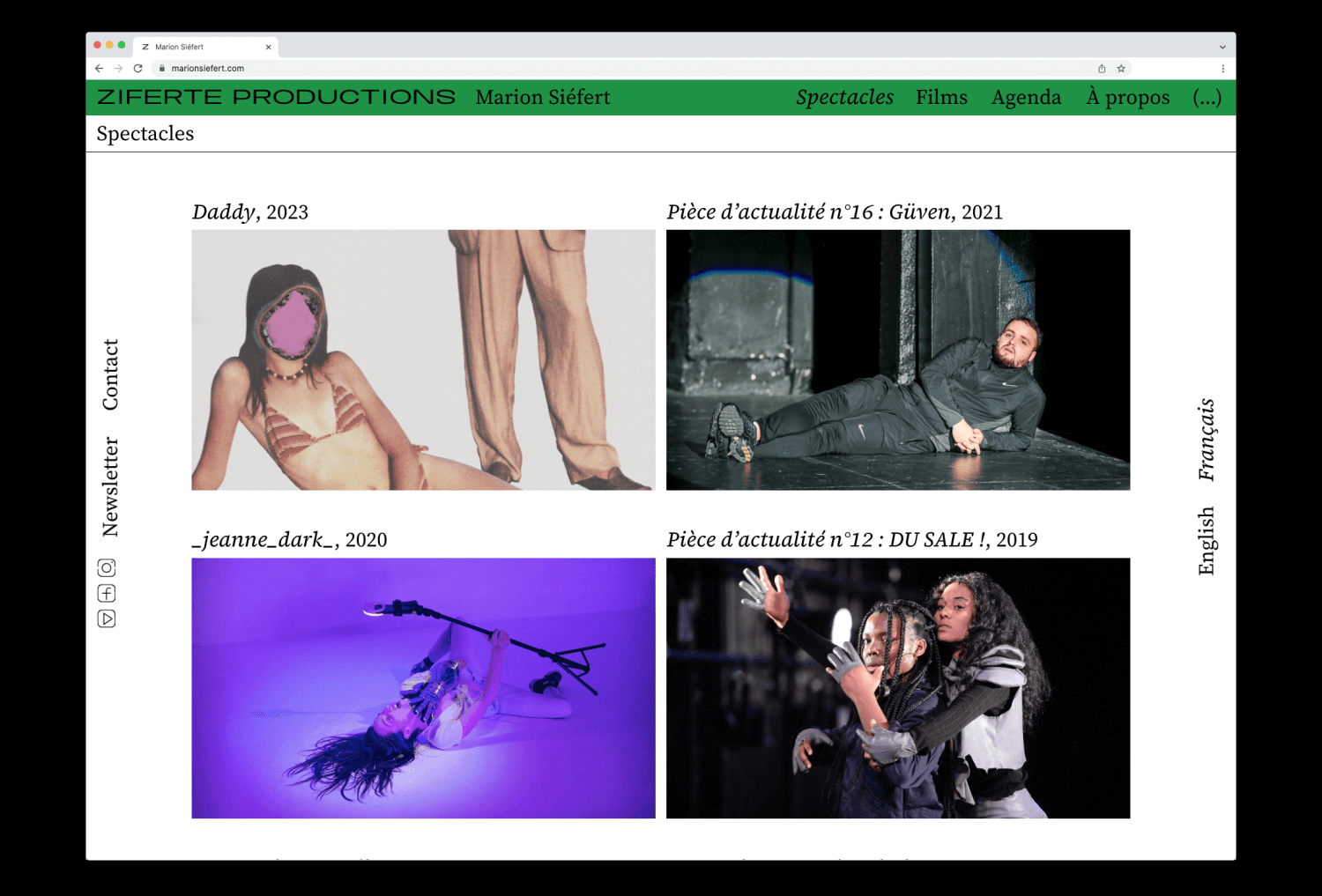Open the vertical Newsletter link
Image resolution: width=1322 pixels, height=896 pixels.
tap(110, 486)
